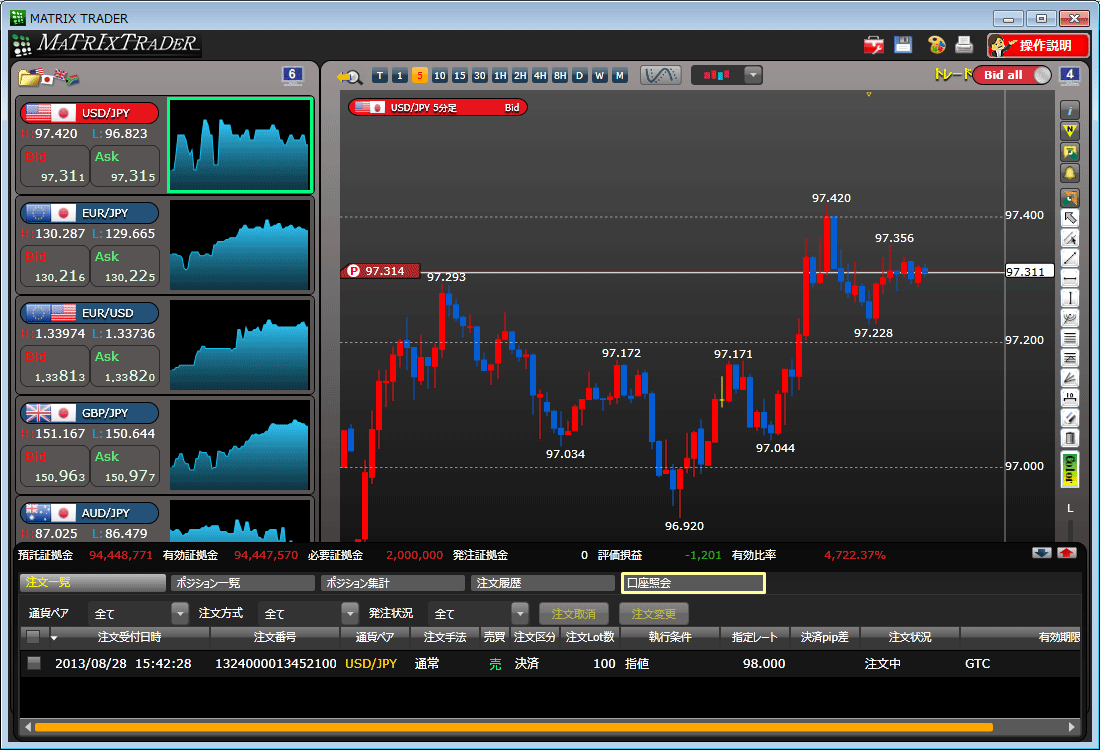Click the orange detach chart arrow icon
The height and width of the screenshot is (750, 1100).
click(x=1069, y=198)
